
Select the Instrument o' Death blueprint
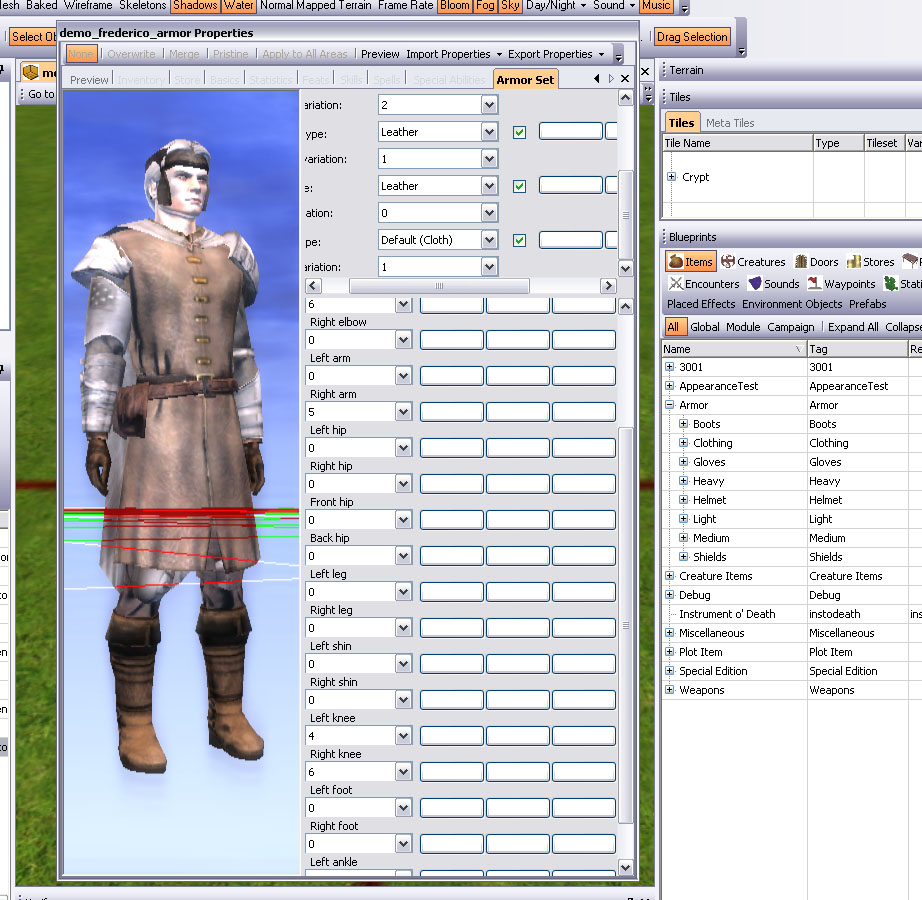[727, 614]
